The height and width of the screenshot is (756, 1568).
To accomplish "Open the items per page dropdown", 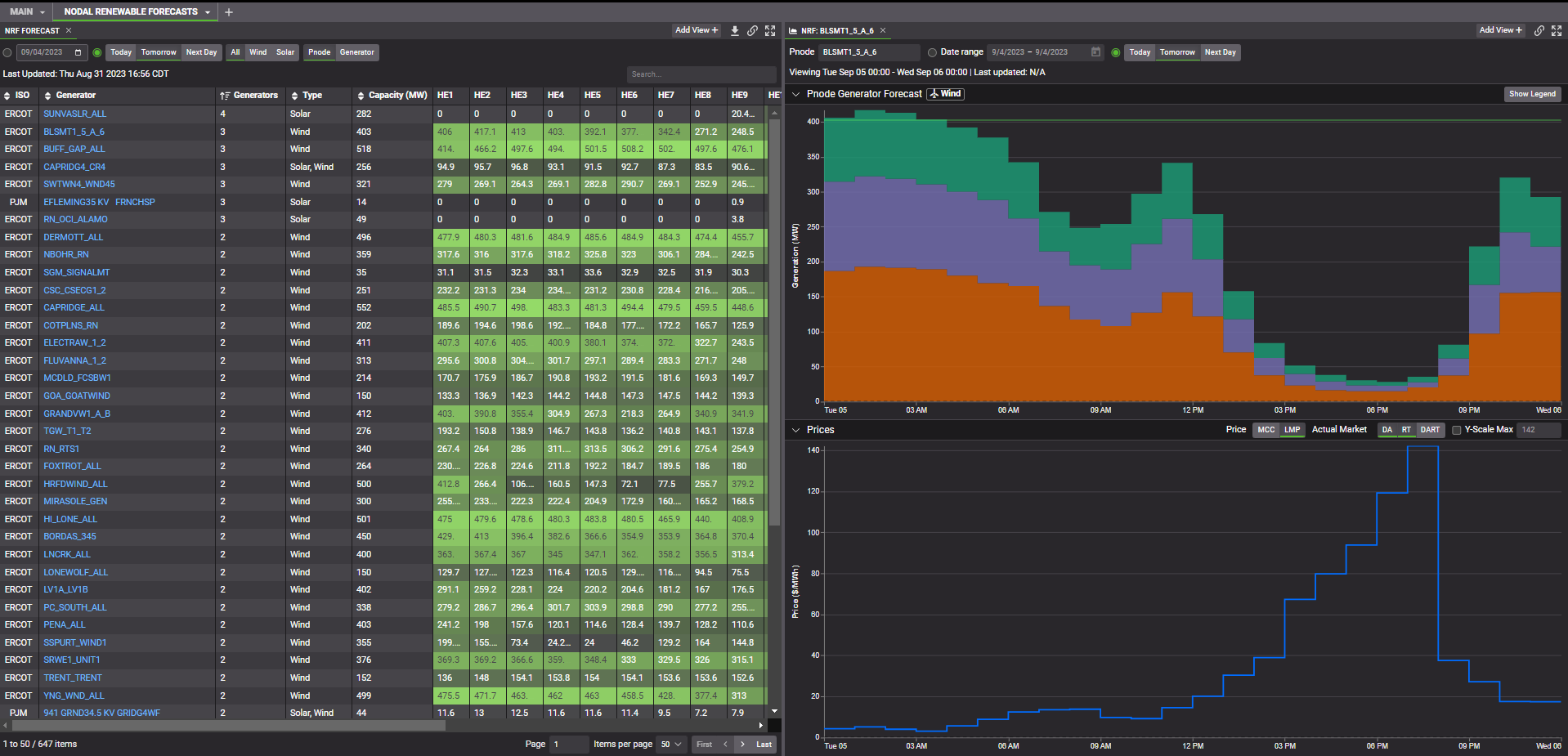I will (670, 745).
